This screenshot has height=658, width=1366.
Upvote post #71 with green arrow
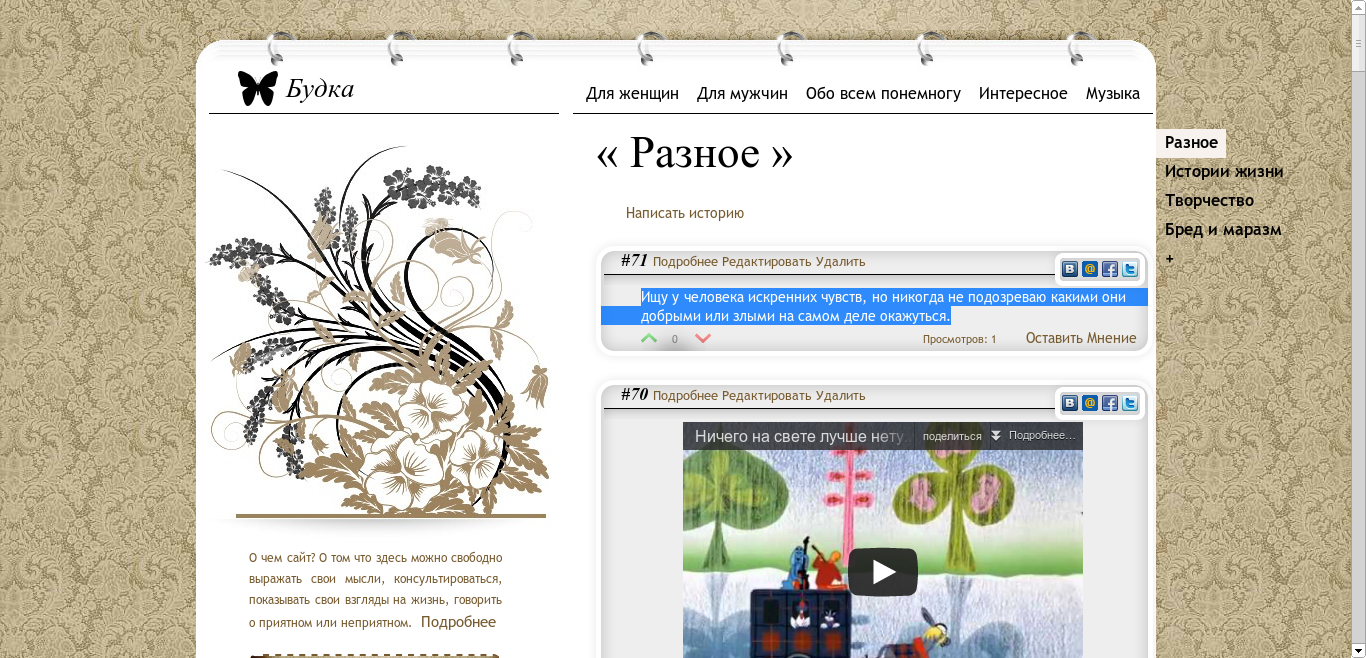pyautogui.click(x=649, y=339)
